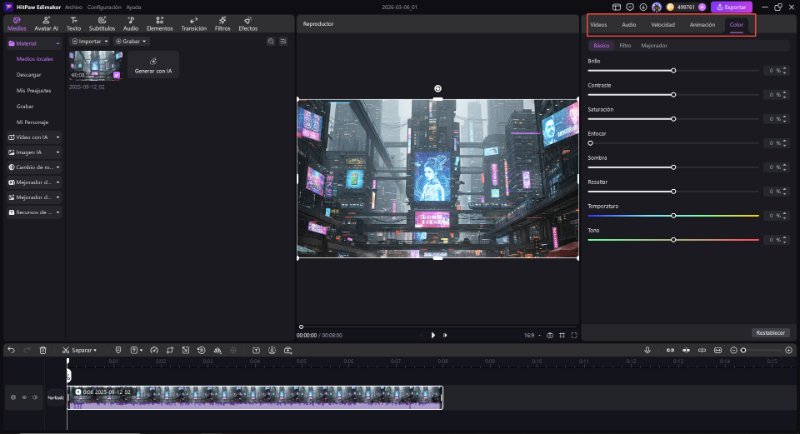Toggle the track lock icon

(x=13, y=397)
